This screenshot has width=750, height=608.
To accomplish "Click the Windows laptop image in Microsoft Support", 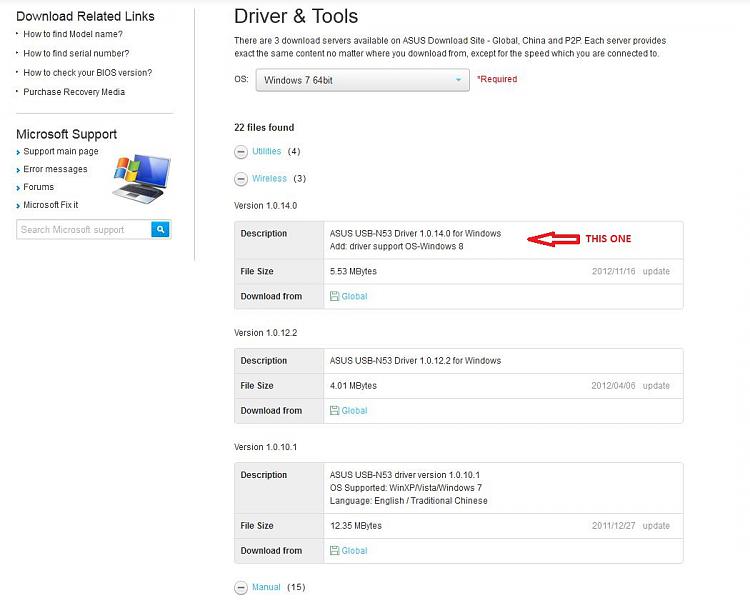I will pyautogui.click(x=142, y=178).
